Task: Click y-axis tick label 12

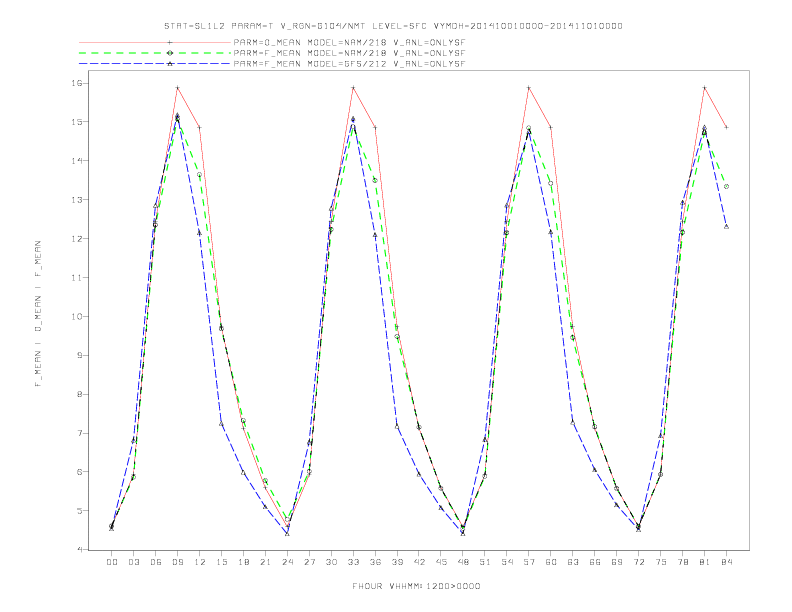Action: (75, 238)
